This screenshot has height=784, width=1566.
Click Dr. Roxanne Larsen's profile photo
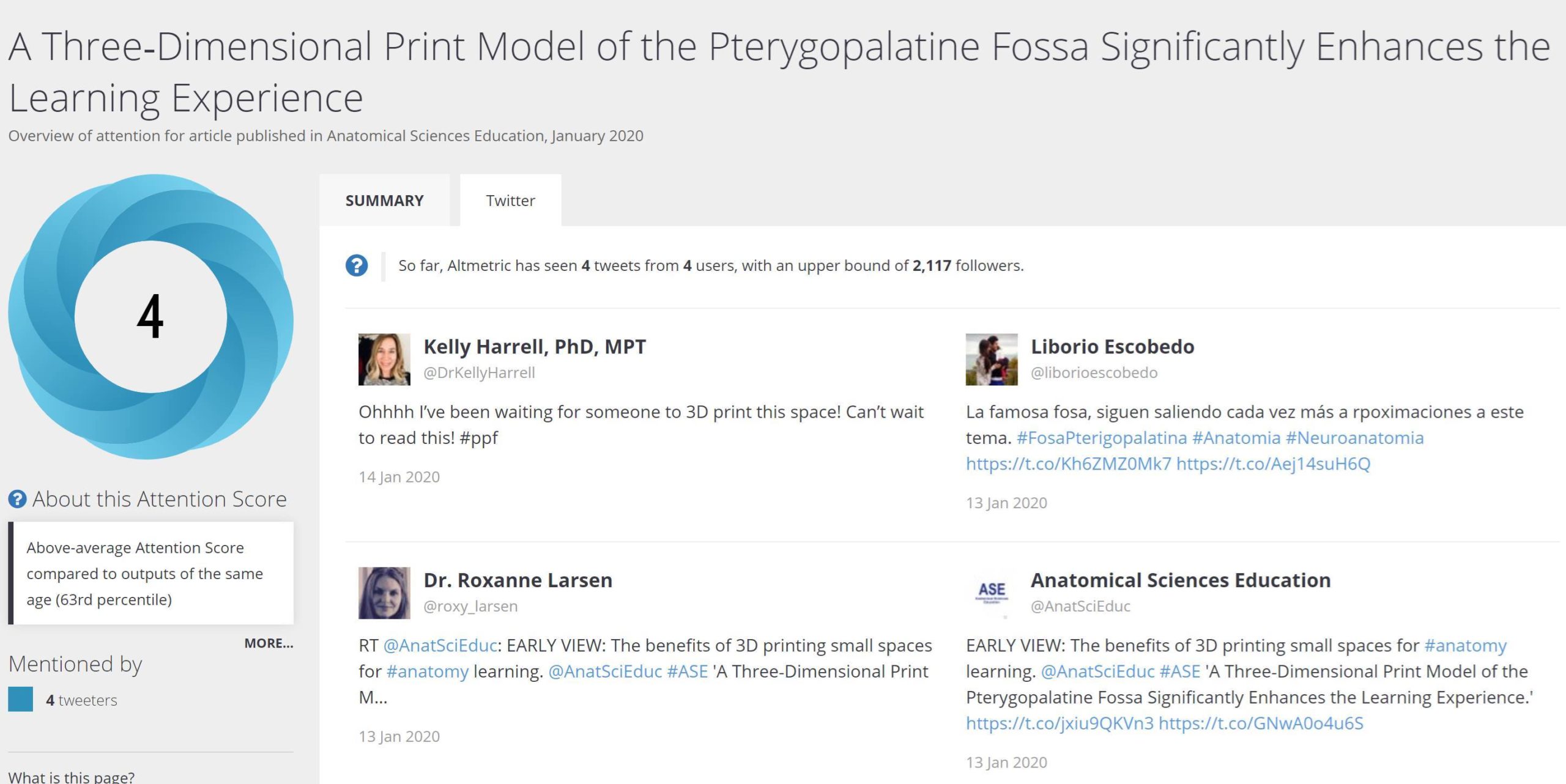click(x=384, y=593)
